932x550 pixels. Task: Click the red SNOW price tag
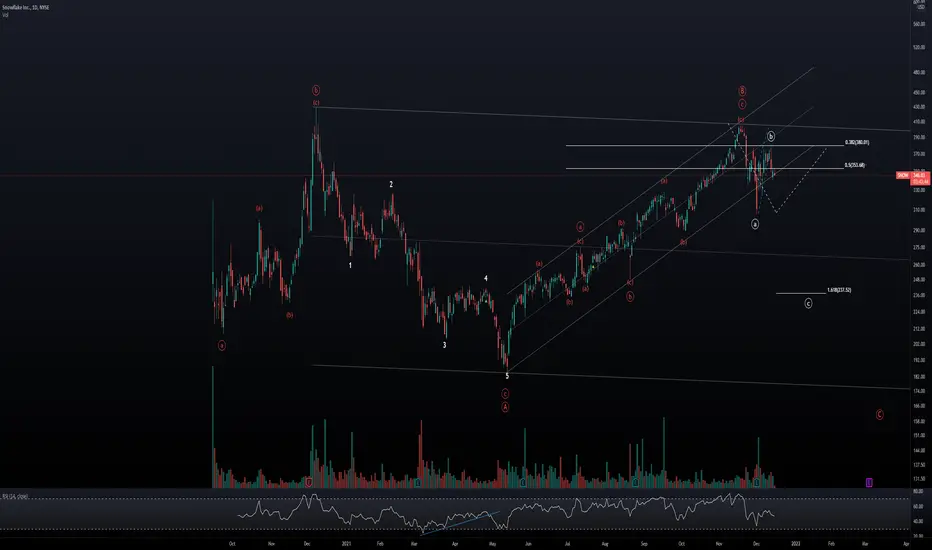[903, 175]
